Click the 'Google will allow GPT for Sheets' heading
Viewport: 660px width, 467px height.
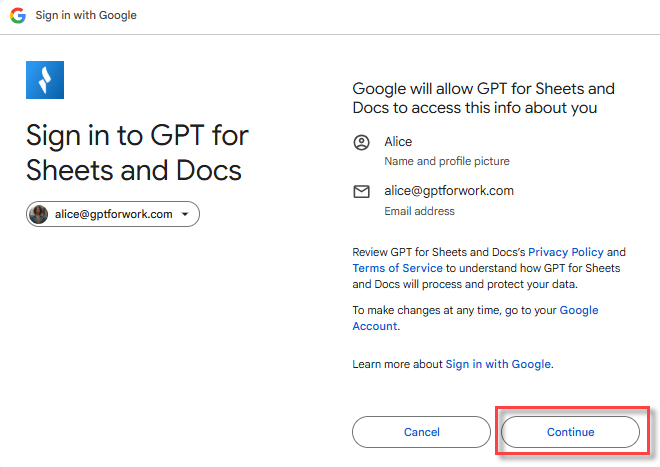(x=483, y=98)
